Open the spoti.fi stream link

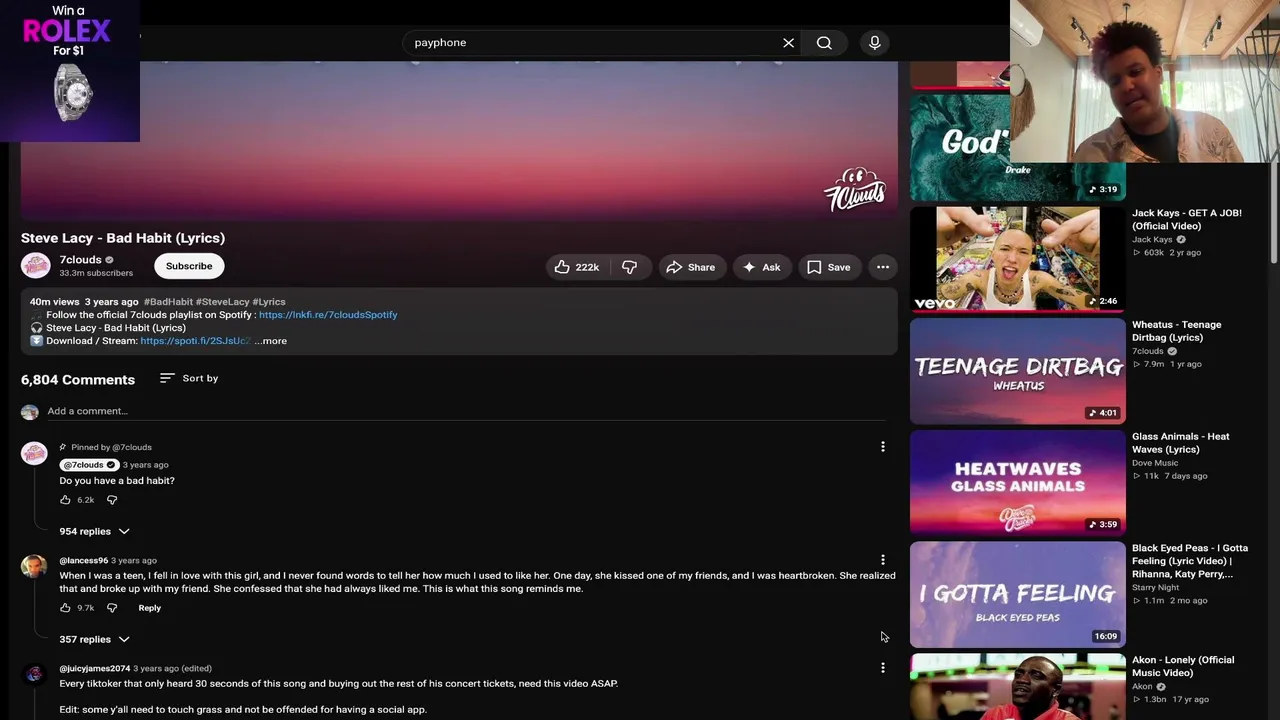click(x=195, y=341)
